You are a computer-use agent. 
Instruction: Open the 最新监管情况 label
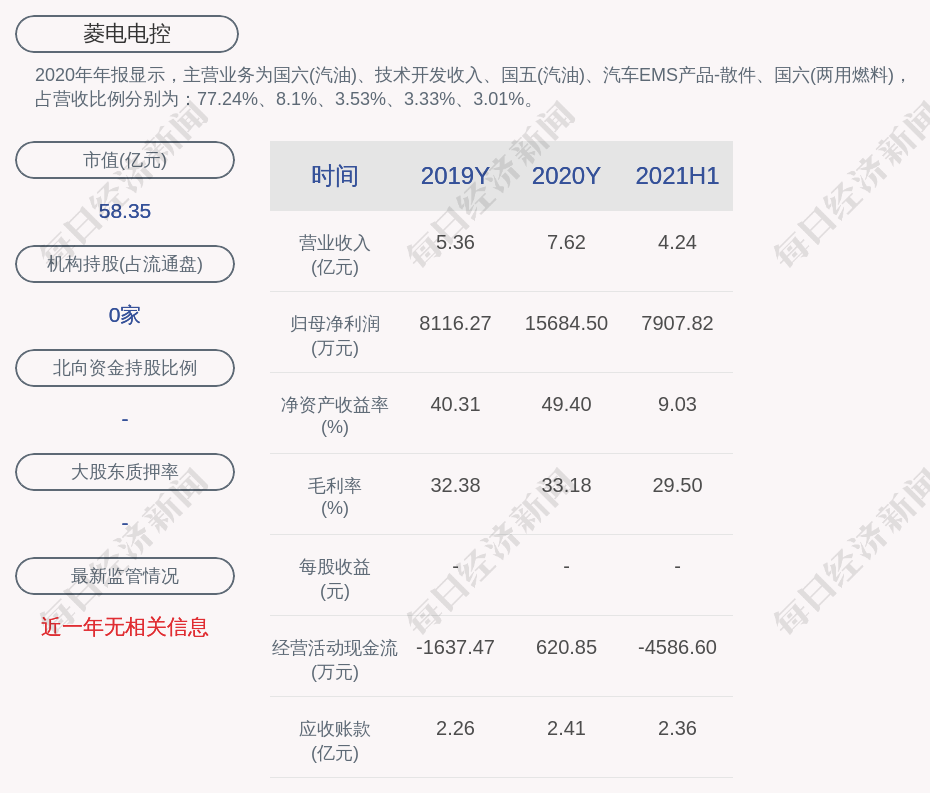125,576
